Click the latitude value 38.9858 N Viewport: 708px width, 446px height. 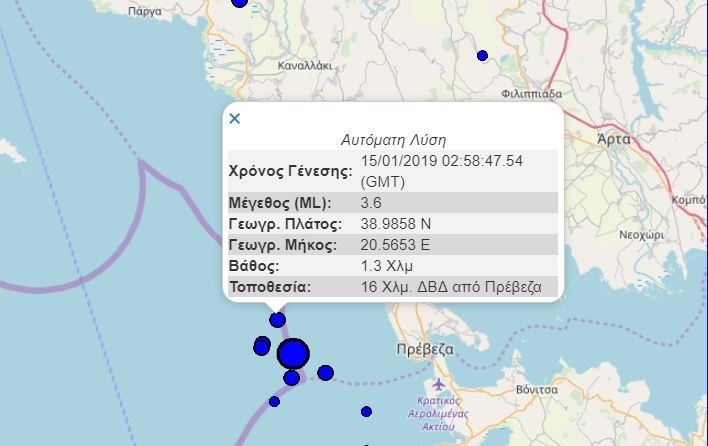[397, 224]
